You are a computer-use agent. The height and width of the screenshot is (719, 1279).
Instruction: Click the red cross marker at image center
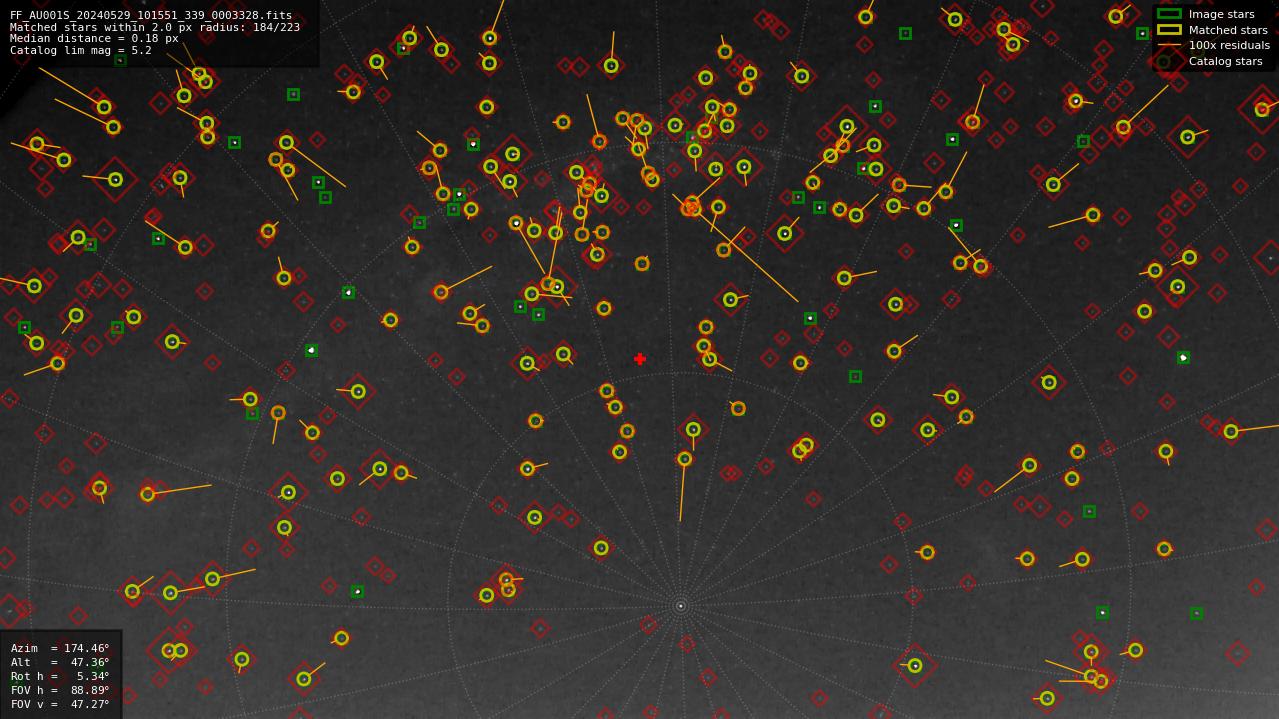point(640,359)
